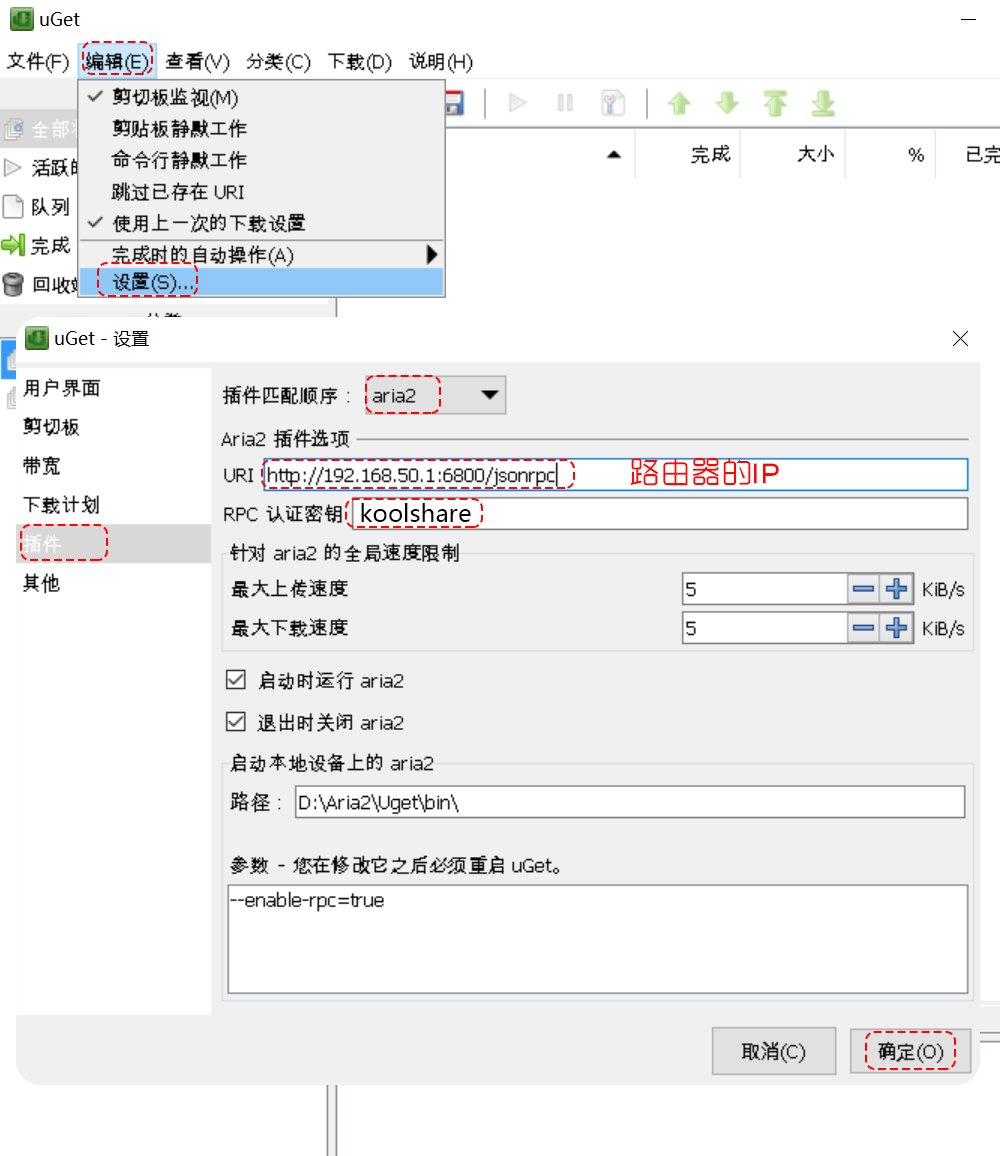Click the resume/play download toolbar icon
Screen dimensions: 1000x1156
pos(518,103)
